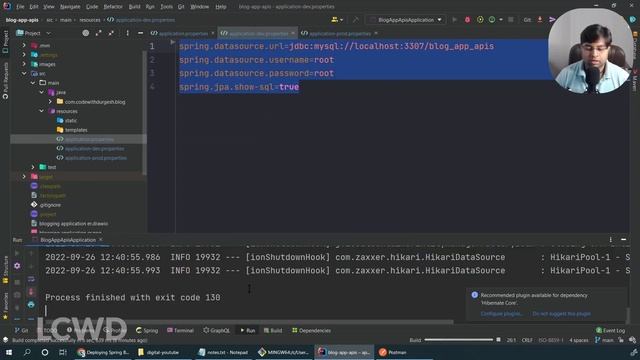Expand the images folder
The height and width of the screenshot is (360, 640).
(24, 64)
